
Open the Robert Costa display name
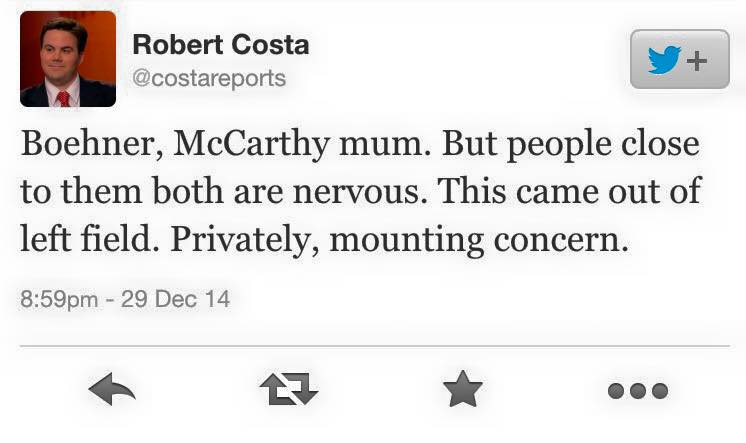[x=220, y=45]
